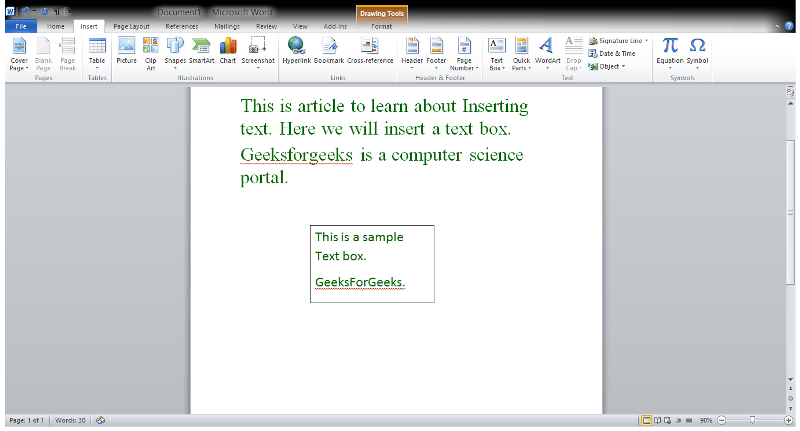Insert a Blank Page

tap(43, 54)
